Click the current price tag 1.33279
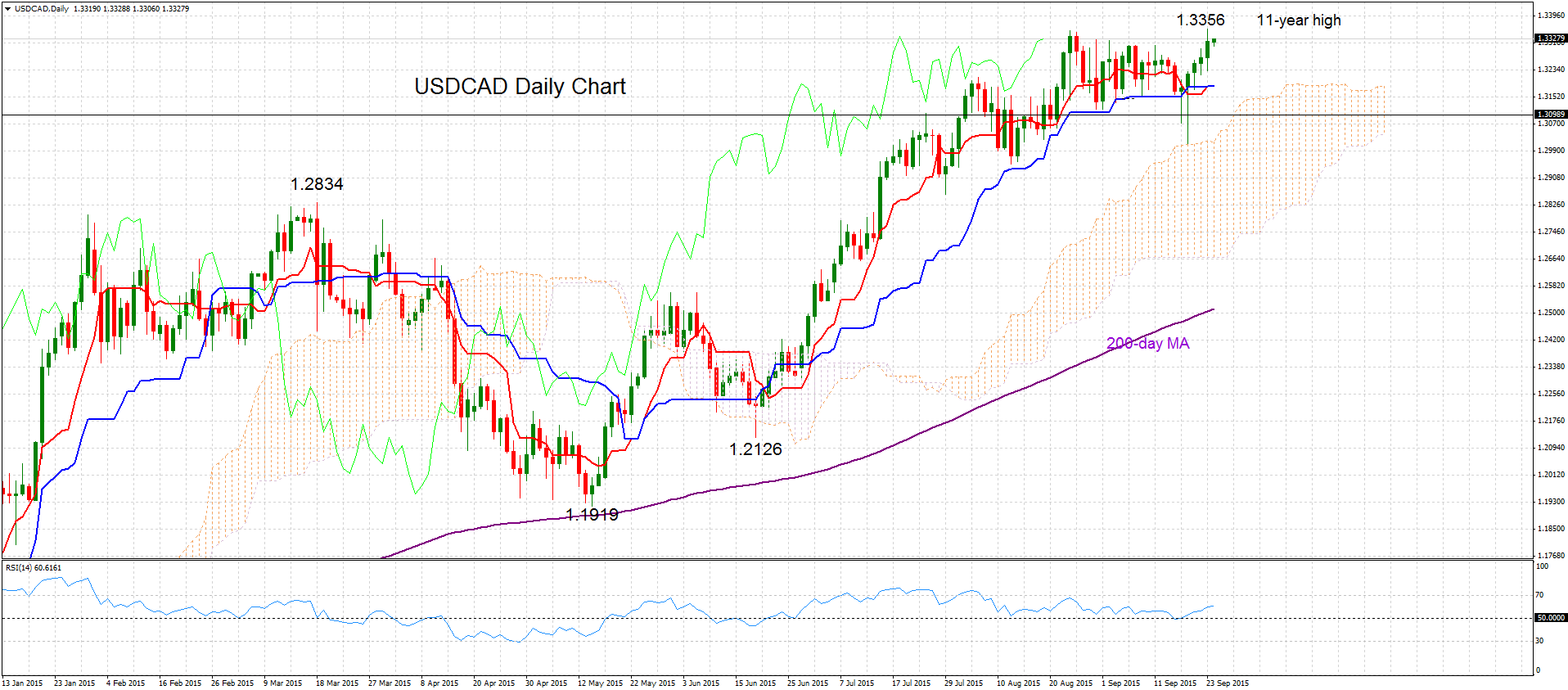The height and width of the screenshot is (690, 1568). coord(1550,38)
